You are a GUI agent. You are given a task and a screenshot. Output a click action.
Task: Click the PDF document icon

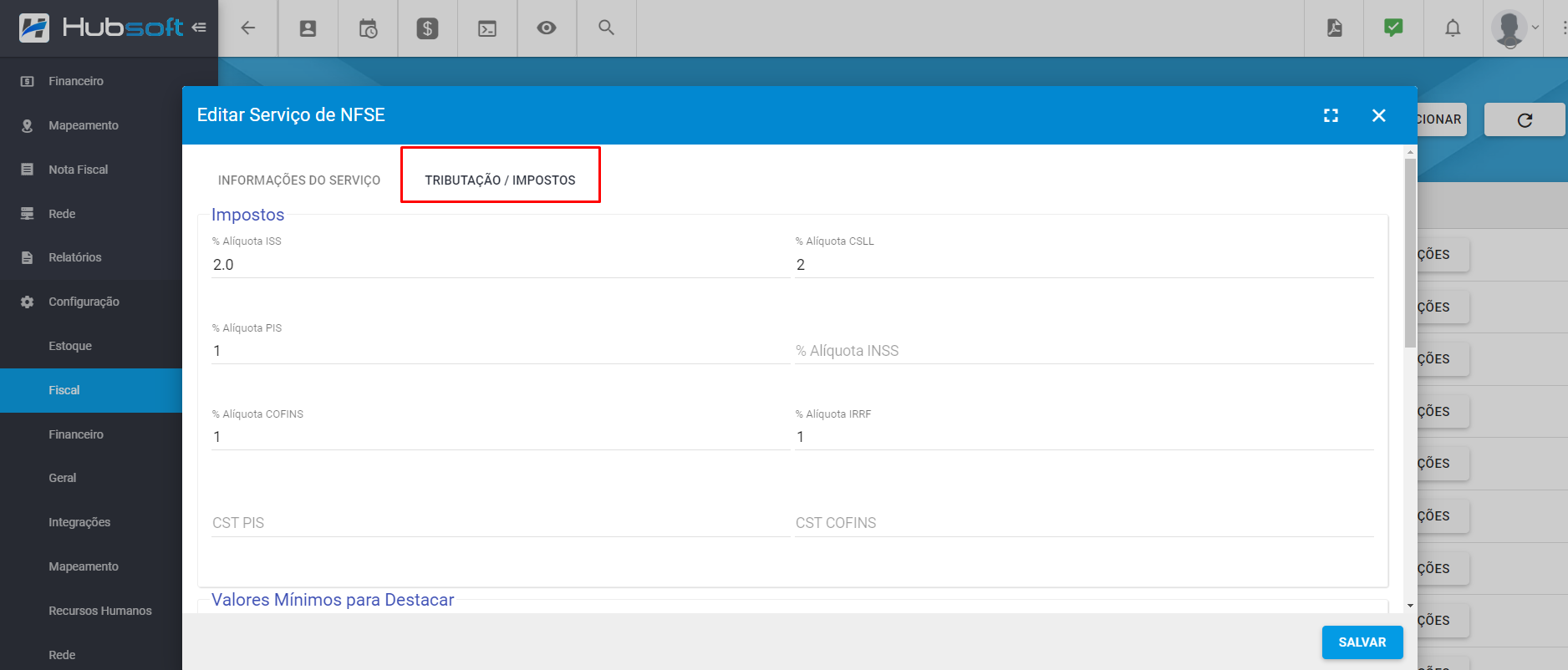coord(1334,28)
